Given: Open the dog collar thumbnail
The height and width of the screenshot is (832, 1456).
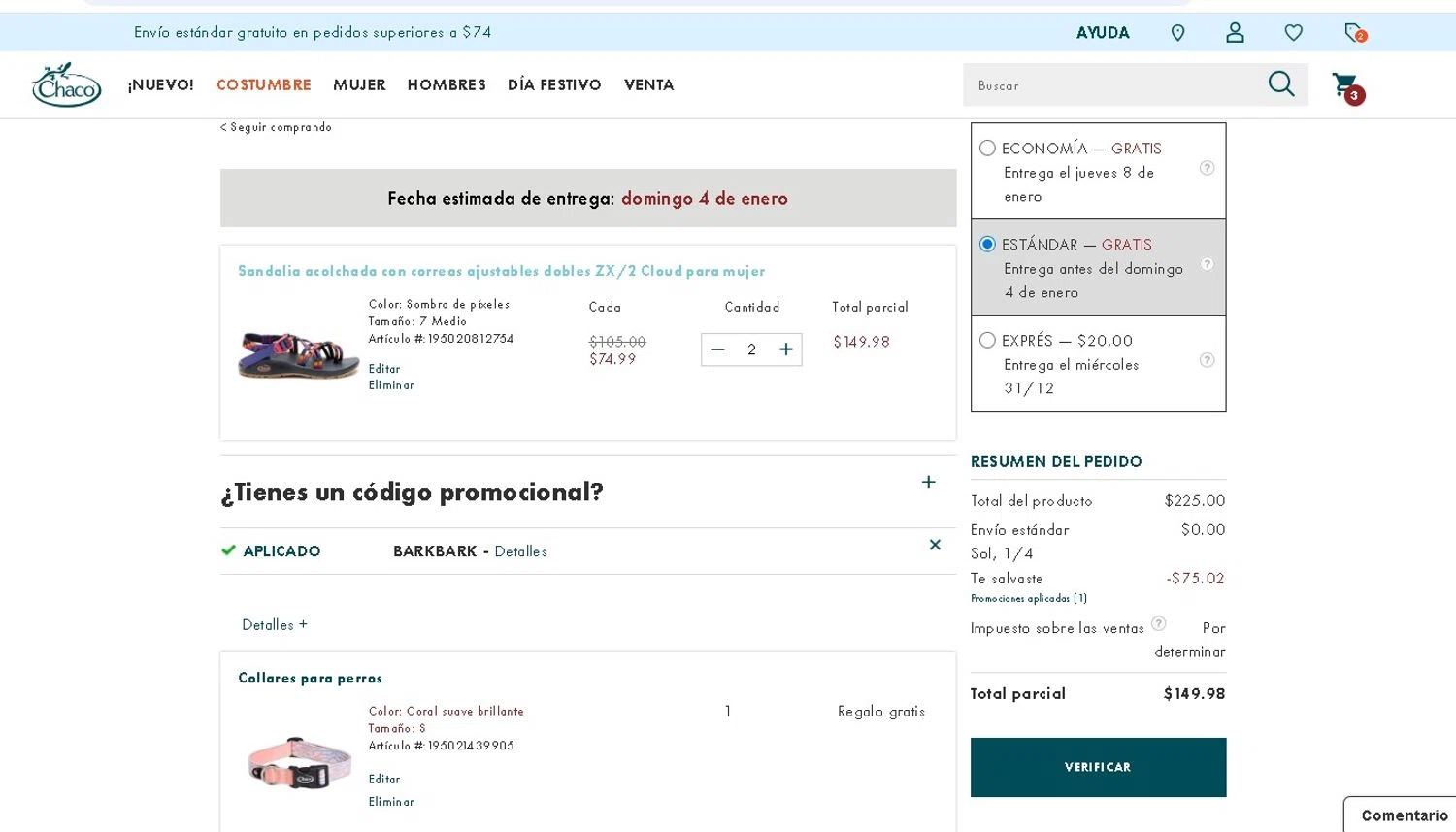Looking at the screenshot, I should coord(298,763).
